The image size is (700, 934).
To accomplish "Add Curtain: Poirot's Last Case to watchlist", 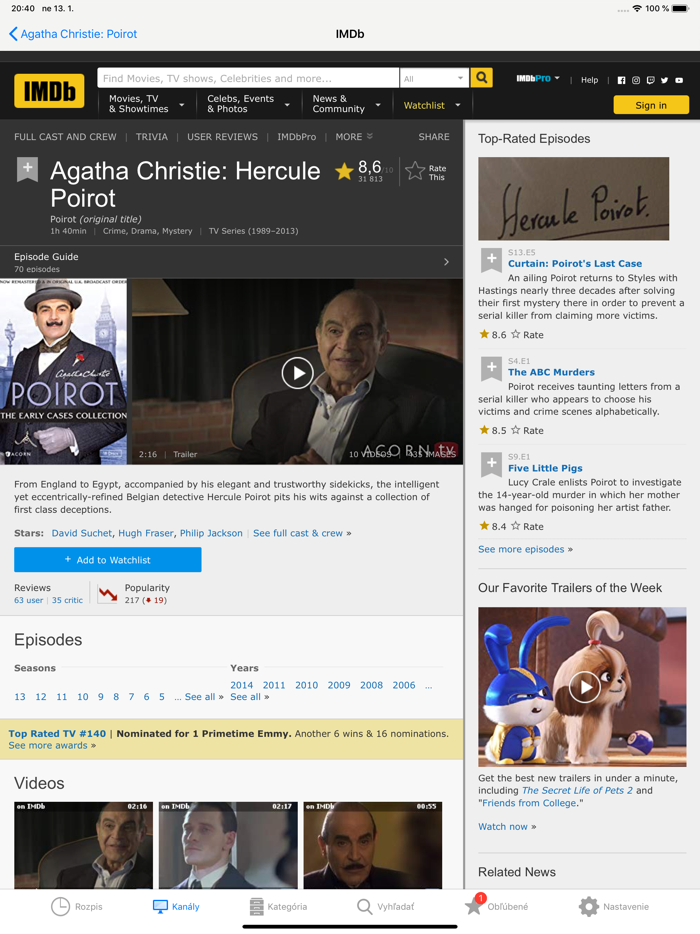I will click(x=491, y=260).
